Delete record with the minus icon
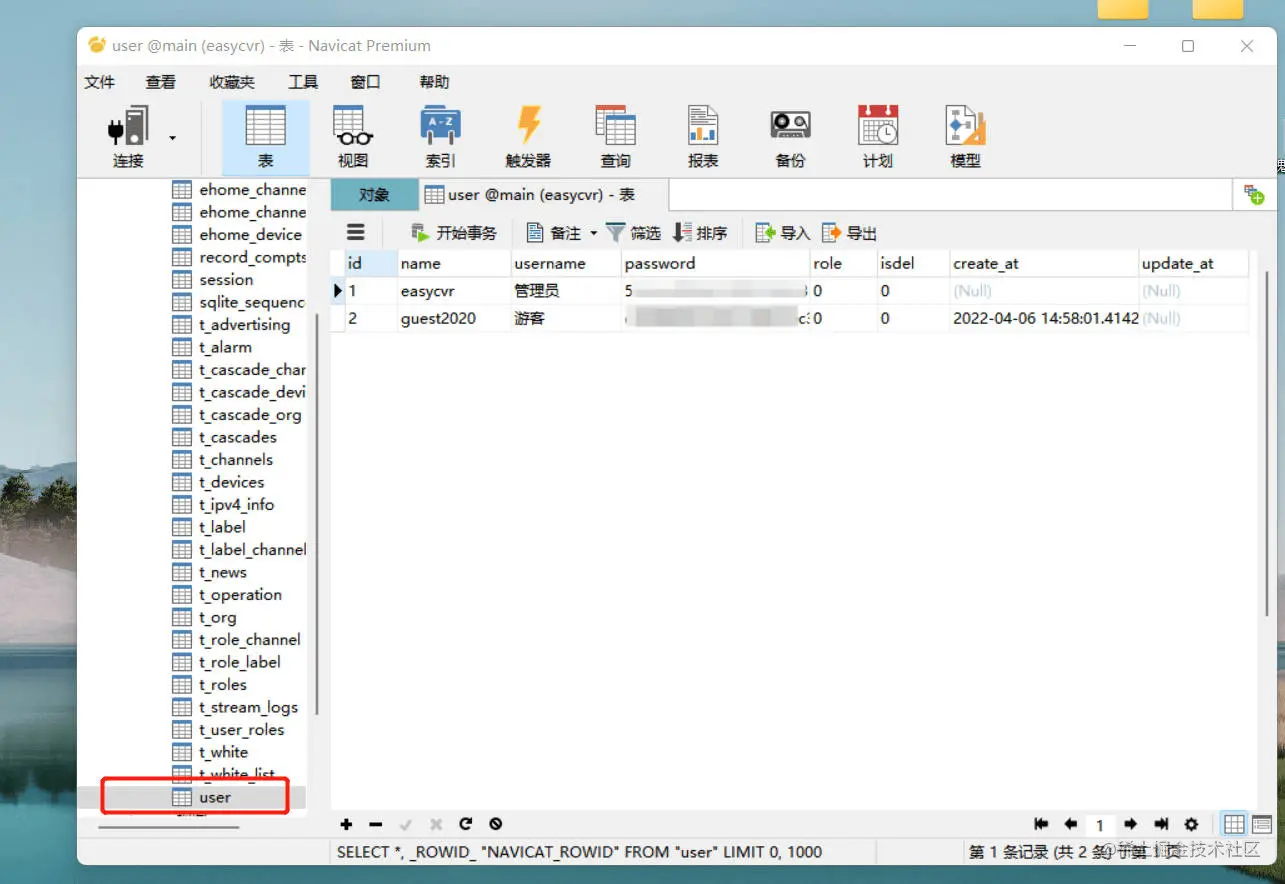The height and width of the screenshot is (884, 1285). coord(376,824)
